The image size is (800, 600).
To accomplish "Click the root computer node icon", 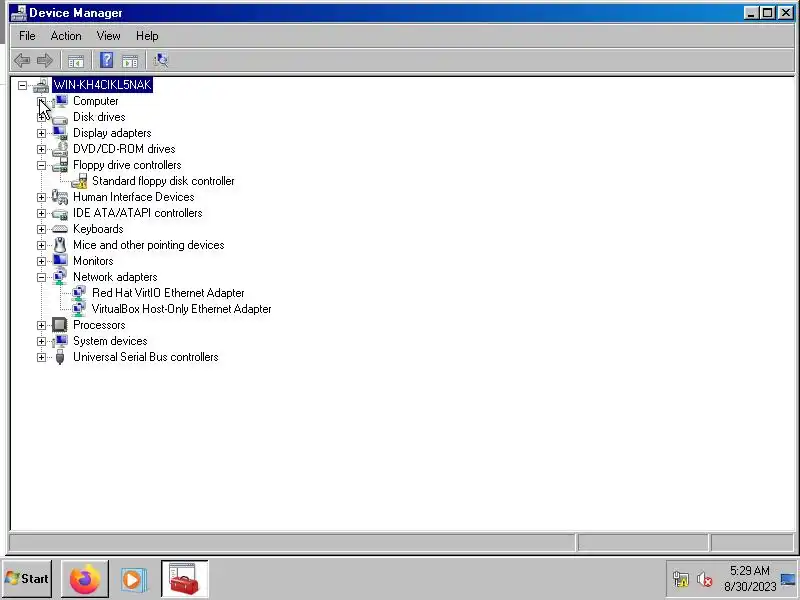I will click(x=41, y=85).
